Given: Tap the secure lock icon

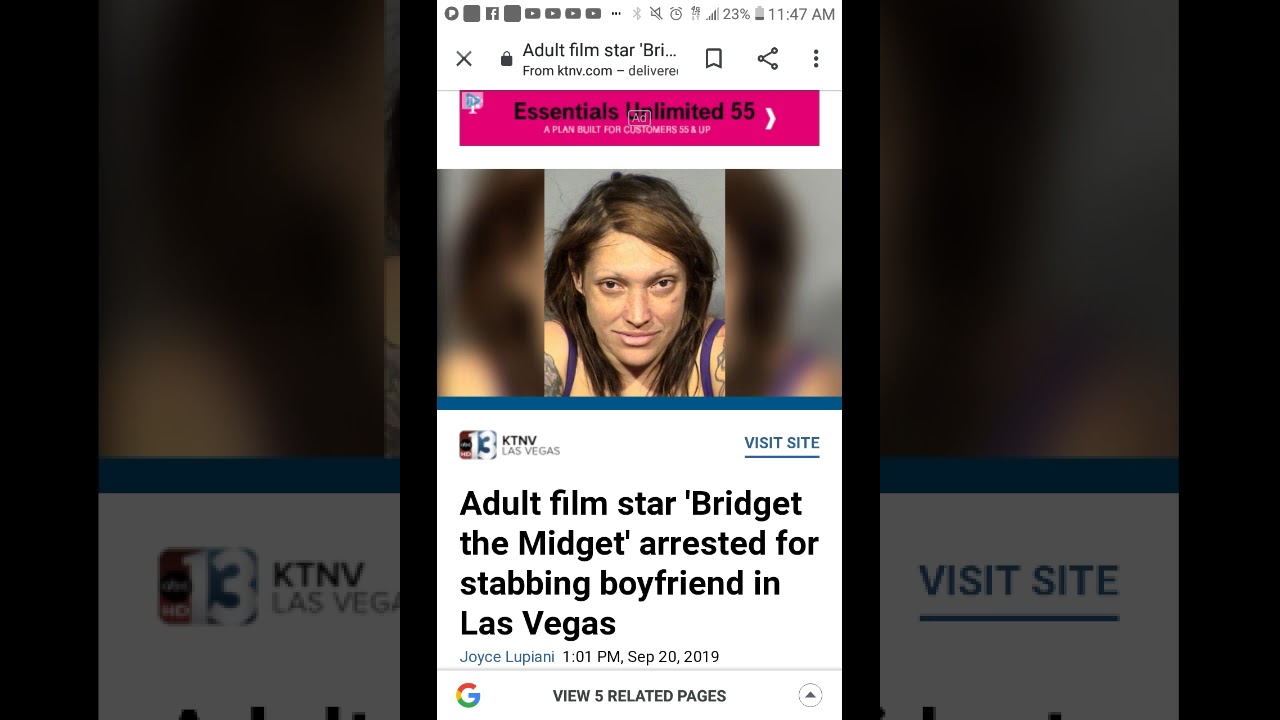Looking at the screenshot, I should (x=506, y=59).
